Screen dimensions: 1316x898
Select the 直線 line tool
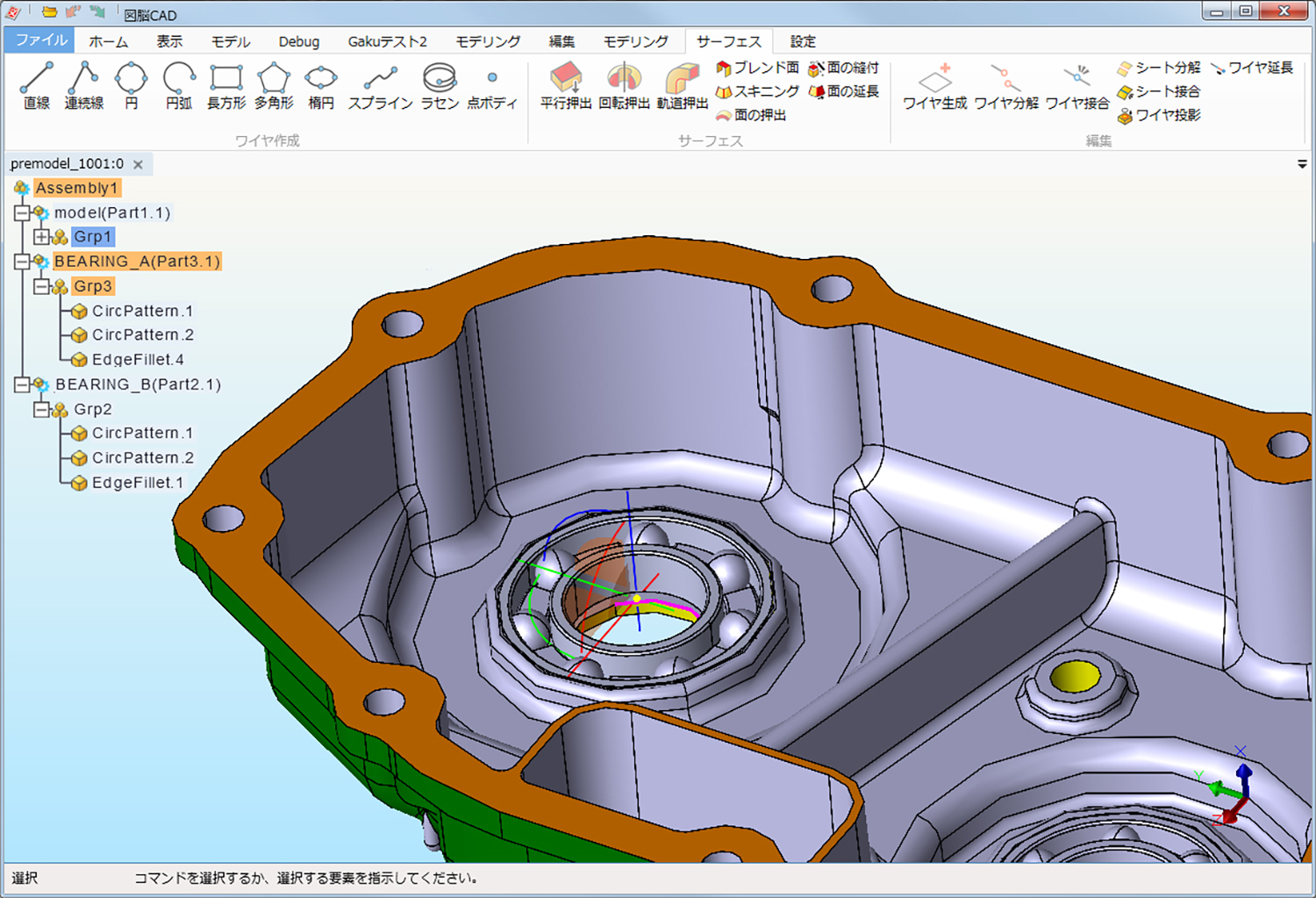coord(37,85)
